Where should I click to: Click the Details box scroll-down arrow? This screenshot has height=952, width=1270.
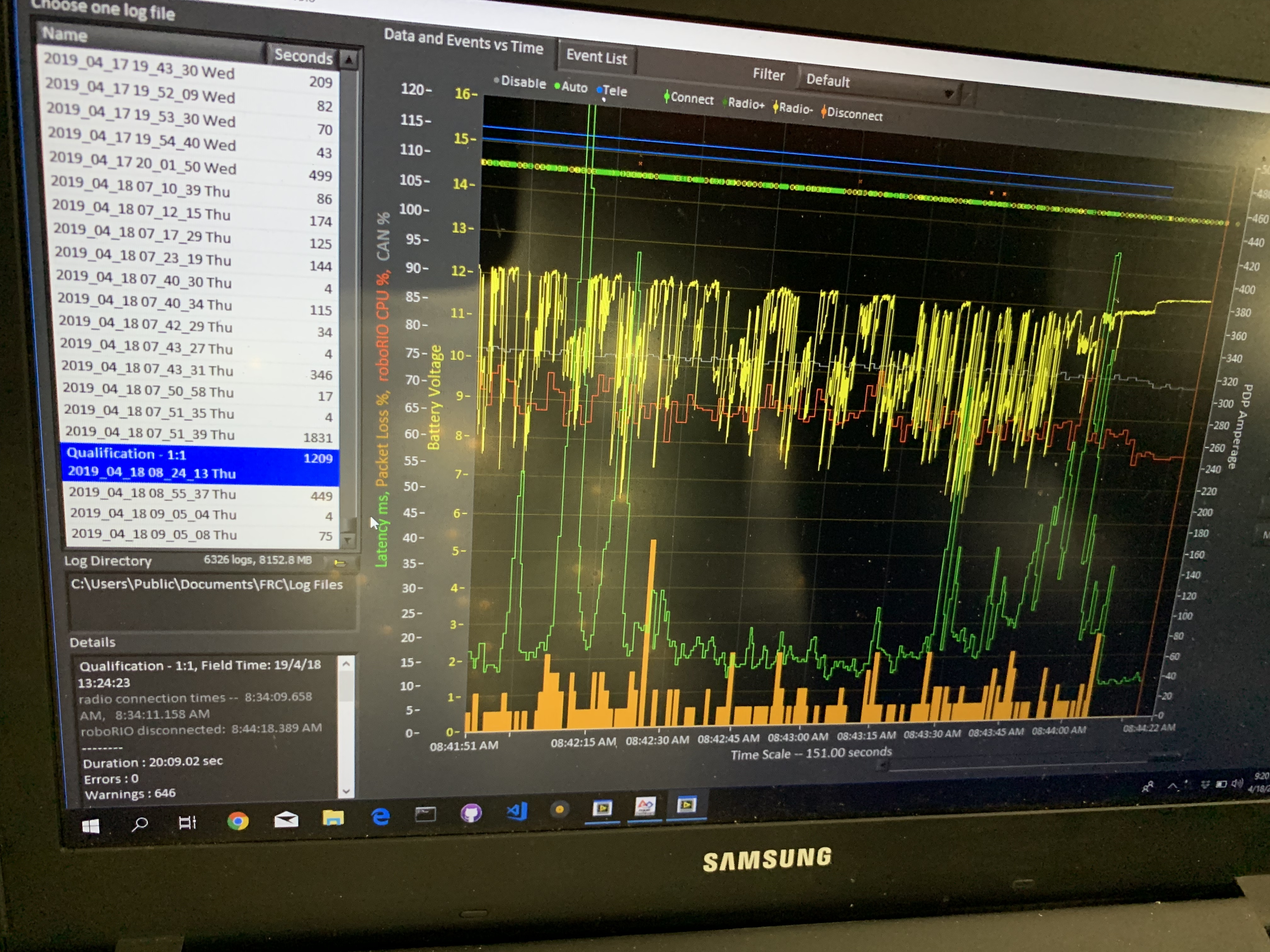pyautogui.click(x=346, y=791)
